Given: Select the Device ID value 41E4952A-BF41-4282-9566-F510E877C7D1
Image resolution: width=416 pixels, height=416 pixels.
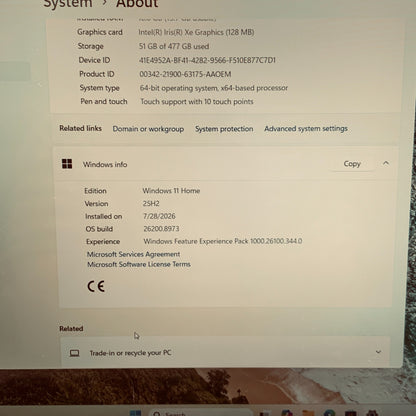Looking at the screenshot, I should 207,60.
